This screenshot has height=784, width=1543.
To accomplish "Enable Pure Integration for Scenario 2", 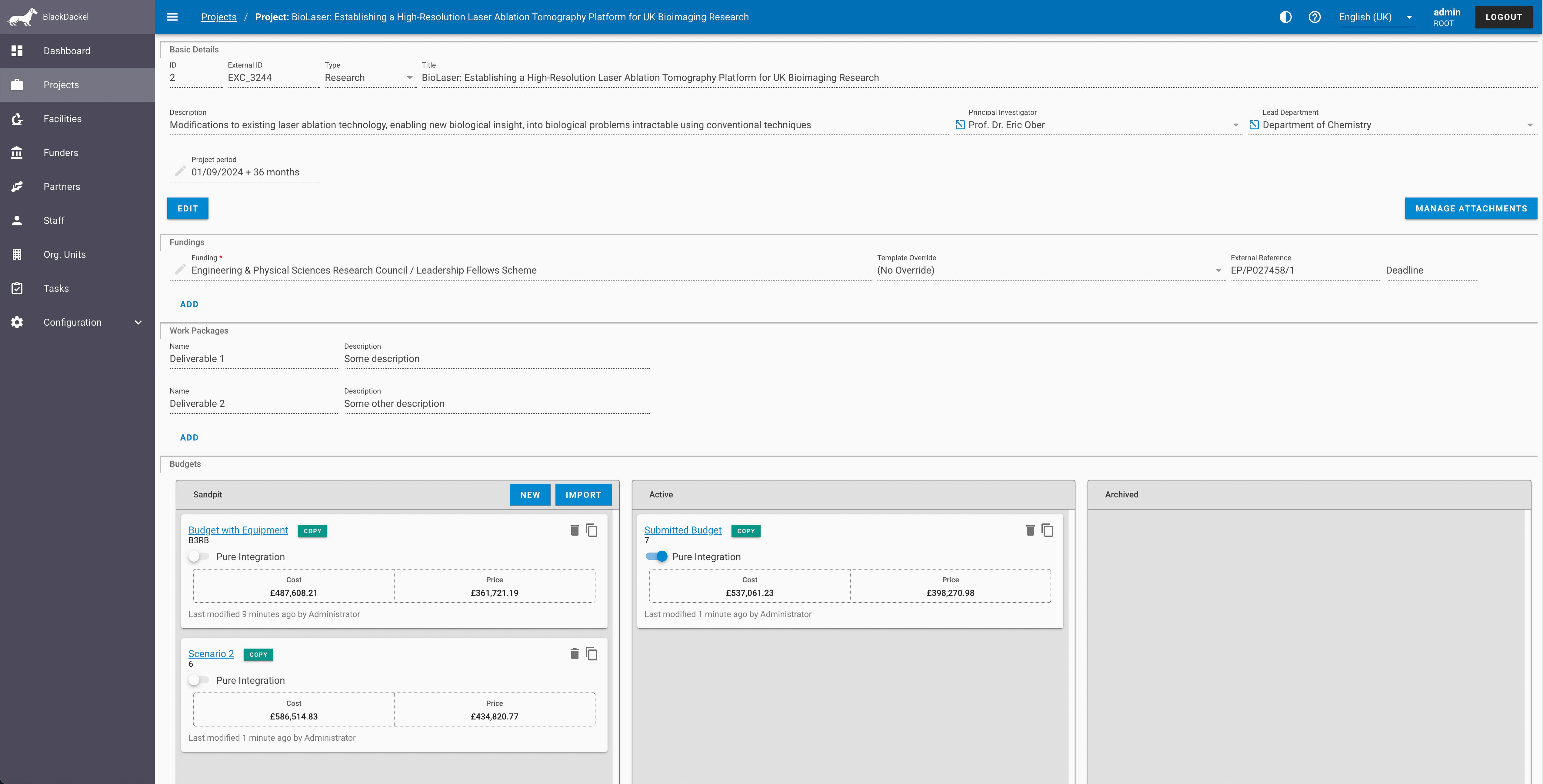I will 198,680.
